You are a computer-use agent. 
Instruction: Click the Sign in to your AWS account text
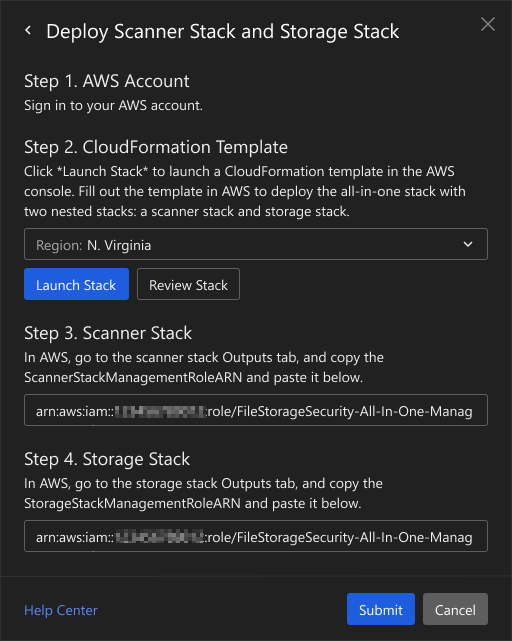[113, 105]
